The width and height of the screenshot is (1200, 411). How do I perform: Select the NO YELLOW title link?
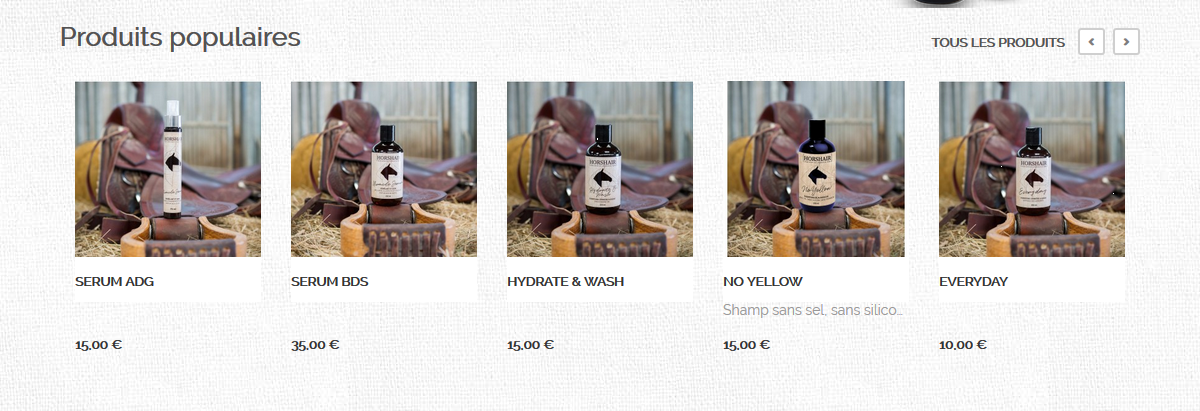point(763,282)
